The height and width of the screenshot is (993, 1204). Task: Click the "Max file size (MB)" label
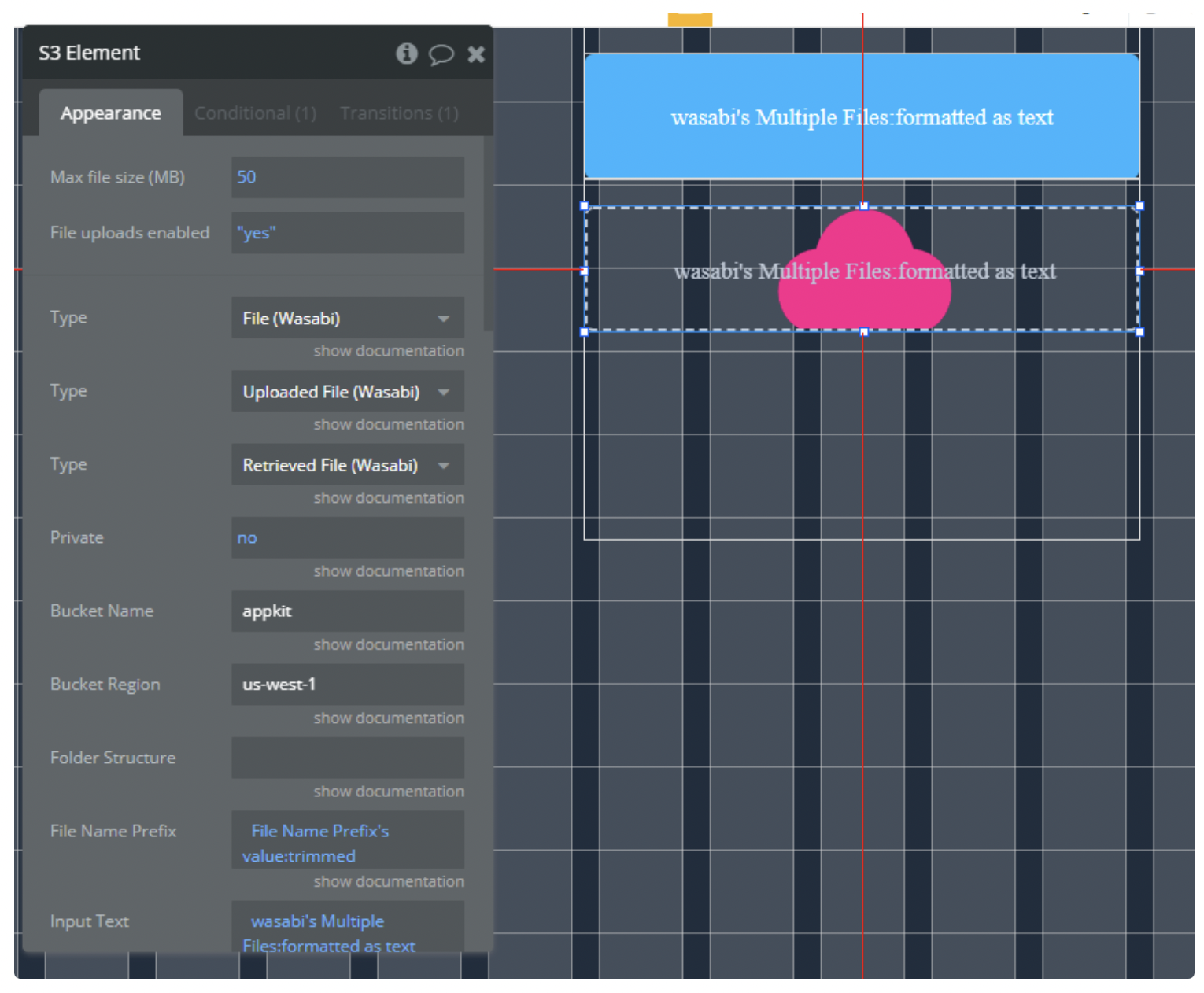tap(117, 177)
